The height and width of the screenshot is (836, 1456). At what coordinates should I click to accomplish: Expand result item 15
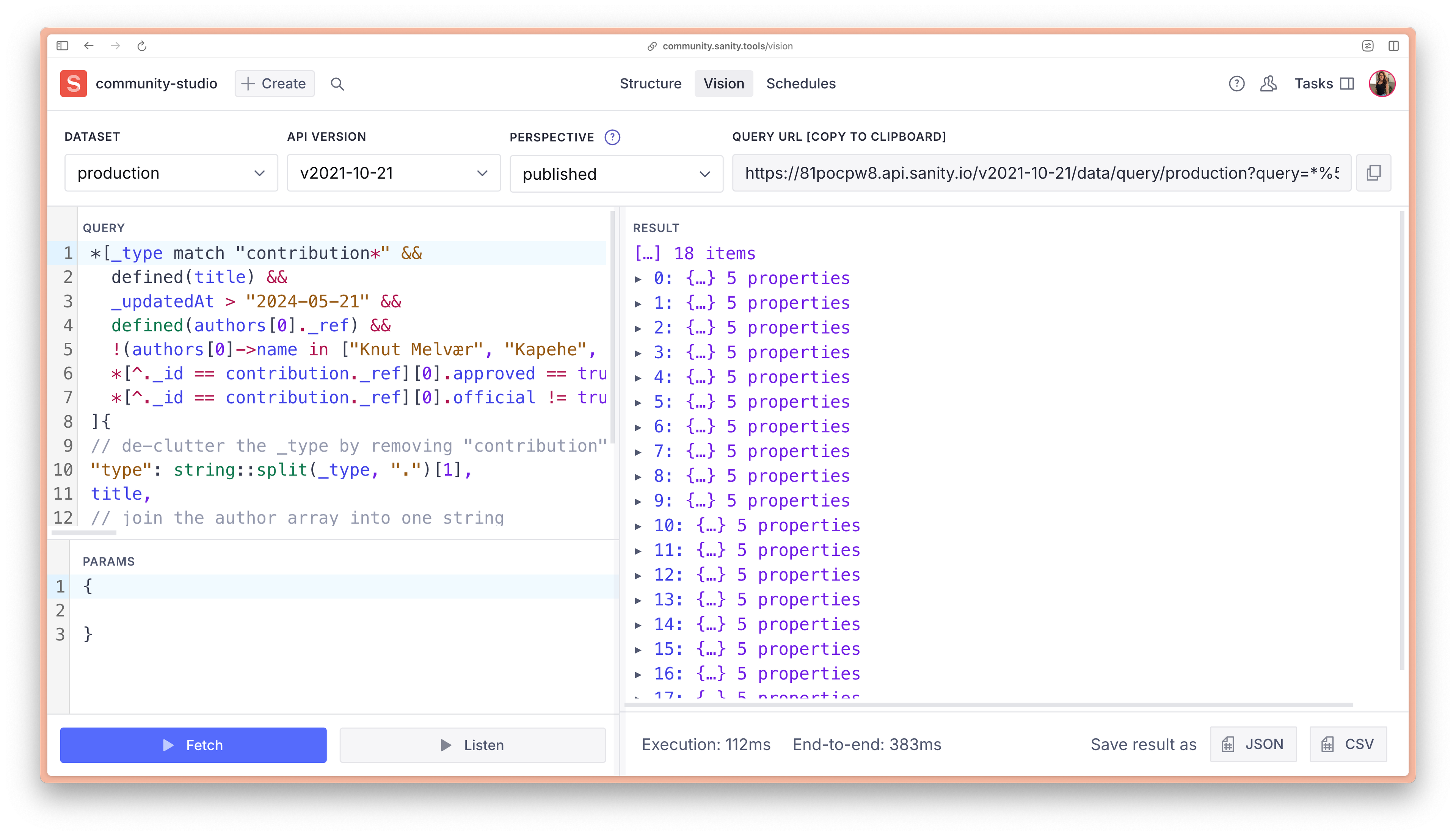(x=638, y=649)
